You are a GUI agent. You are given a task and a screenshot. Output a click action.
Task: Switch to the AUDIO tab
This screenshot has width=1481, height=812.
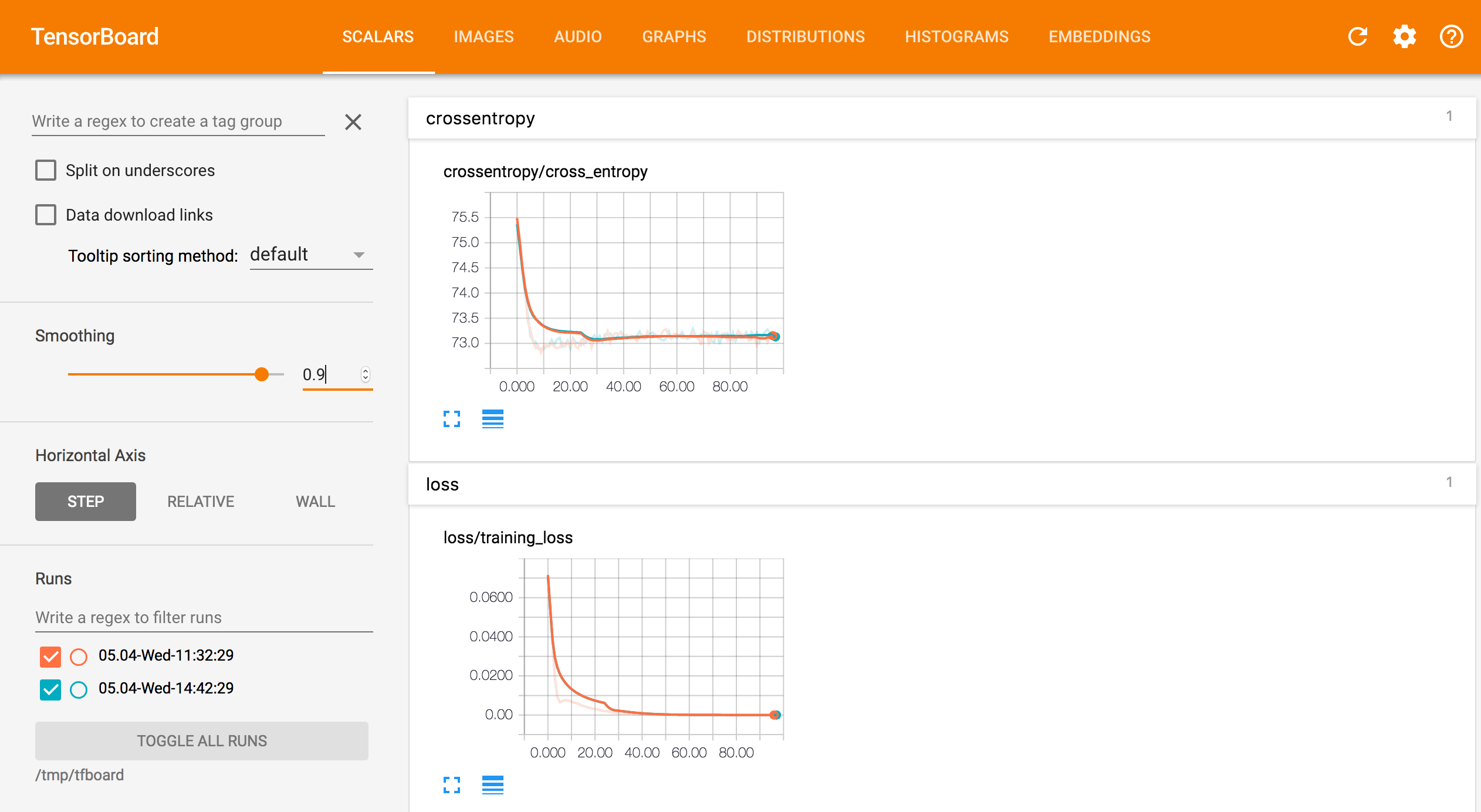578,36
